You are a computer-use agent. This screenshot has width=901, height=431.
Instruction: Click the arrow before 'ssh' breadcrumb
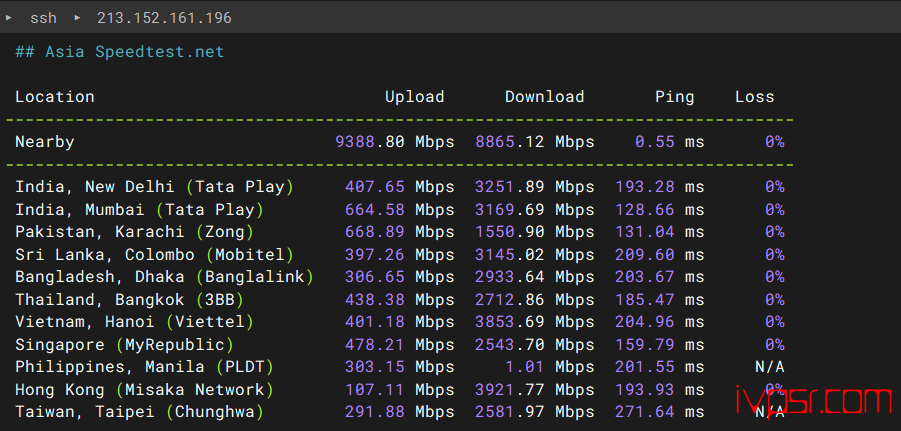9,17
